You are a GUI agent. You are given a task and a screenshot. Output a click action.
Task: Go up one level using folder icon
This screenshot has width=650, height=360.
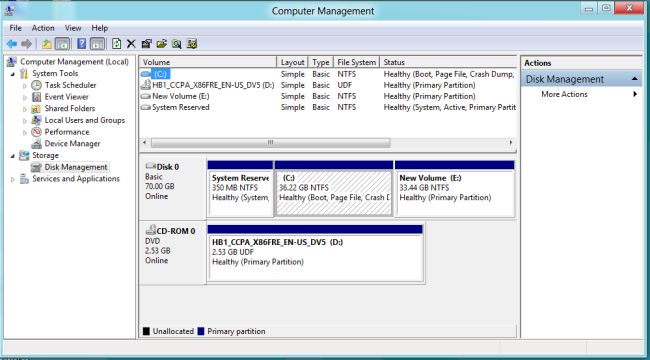47,44
